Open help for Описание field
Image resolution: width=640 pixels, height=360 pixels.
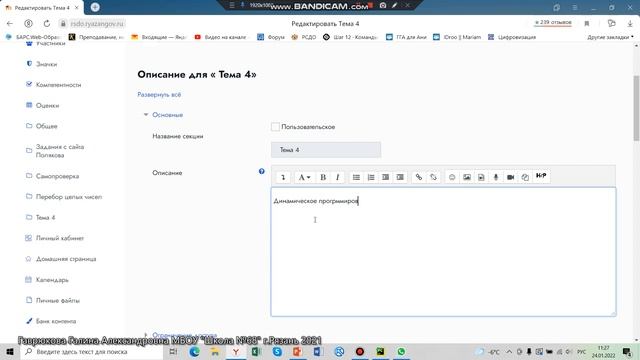[x=262, y=171]
